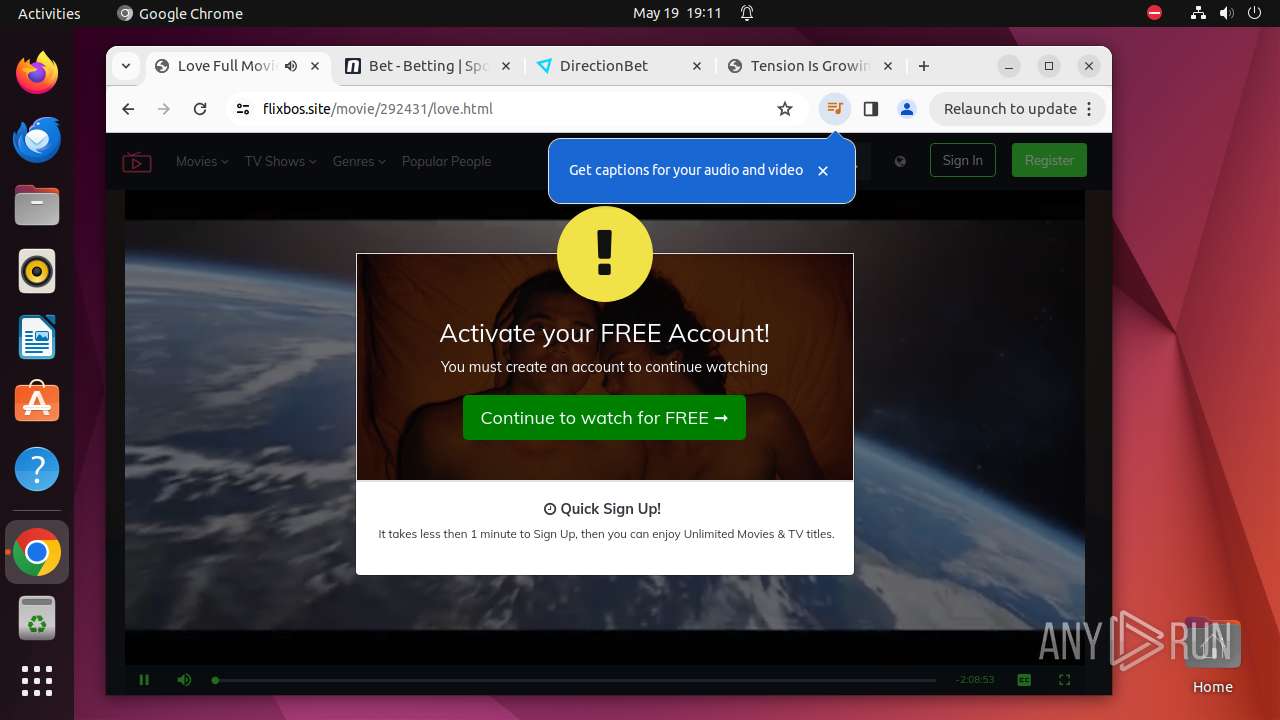Open Chrome menu via Relaunch to update
The width and height of the screenshot is (1280, 720).
tap(1018, 109)
